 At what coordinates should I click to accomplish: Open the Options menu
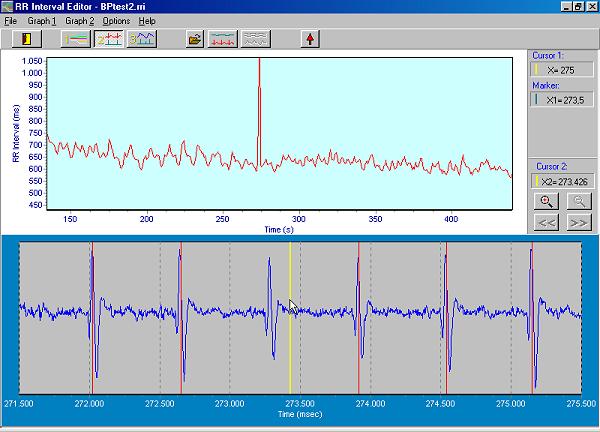[116, 20]
